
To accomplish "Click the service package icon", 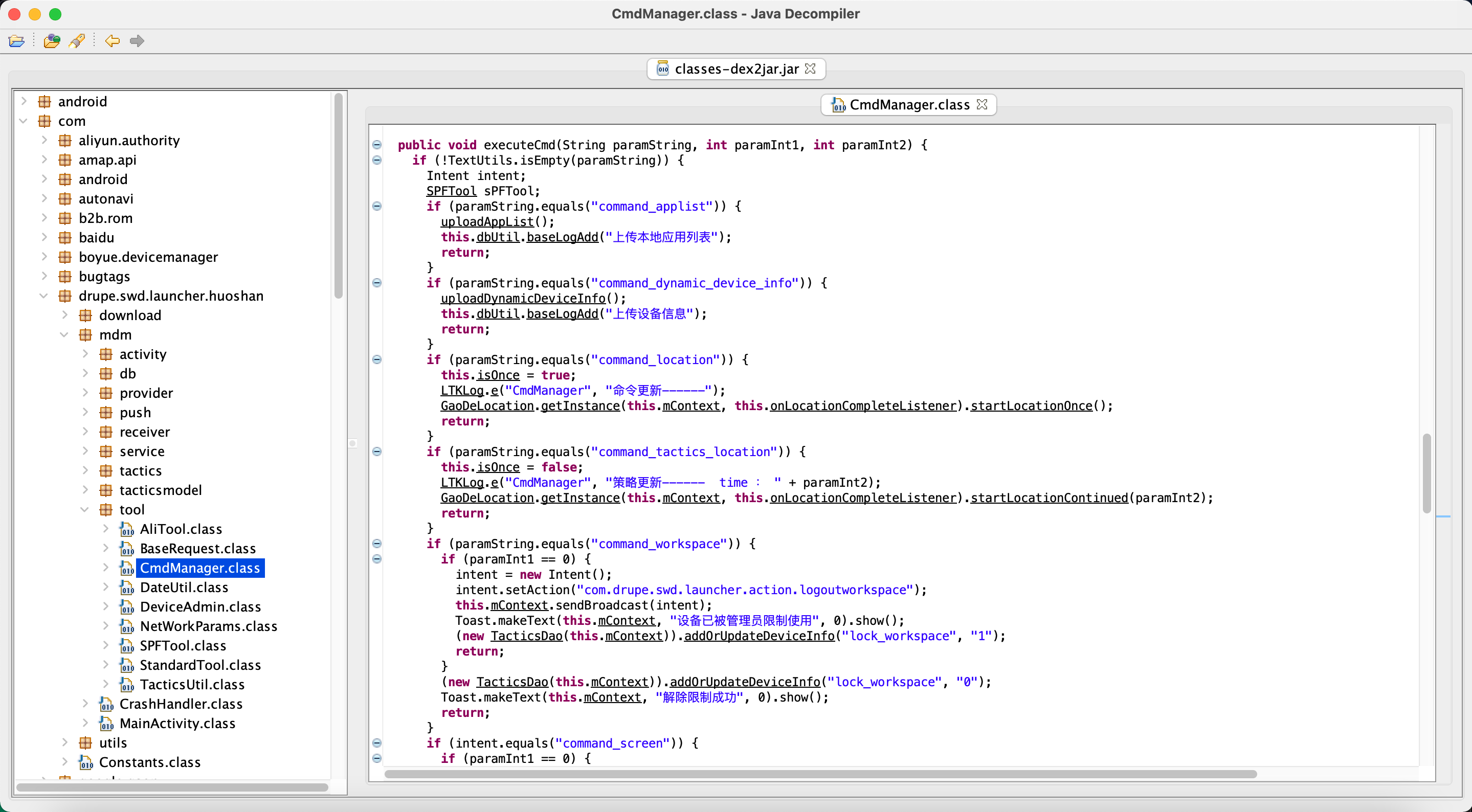I will 106,451.
